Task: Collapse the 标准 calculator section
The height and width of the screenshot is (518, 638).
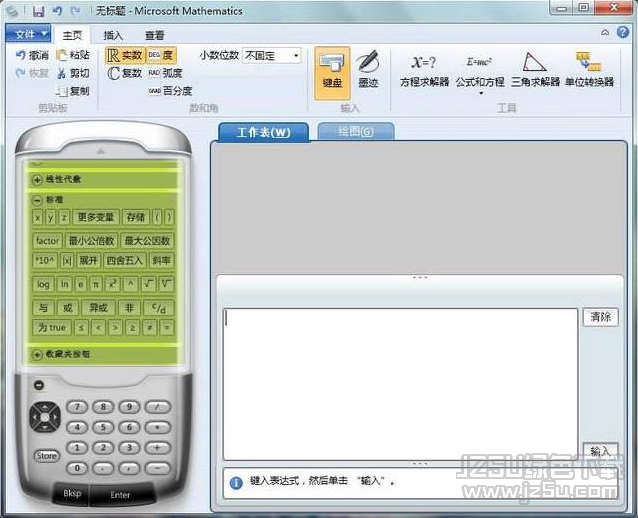Action: point(37,200)
